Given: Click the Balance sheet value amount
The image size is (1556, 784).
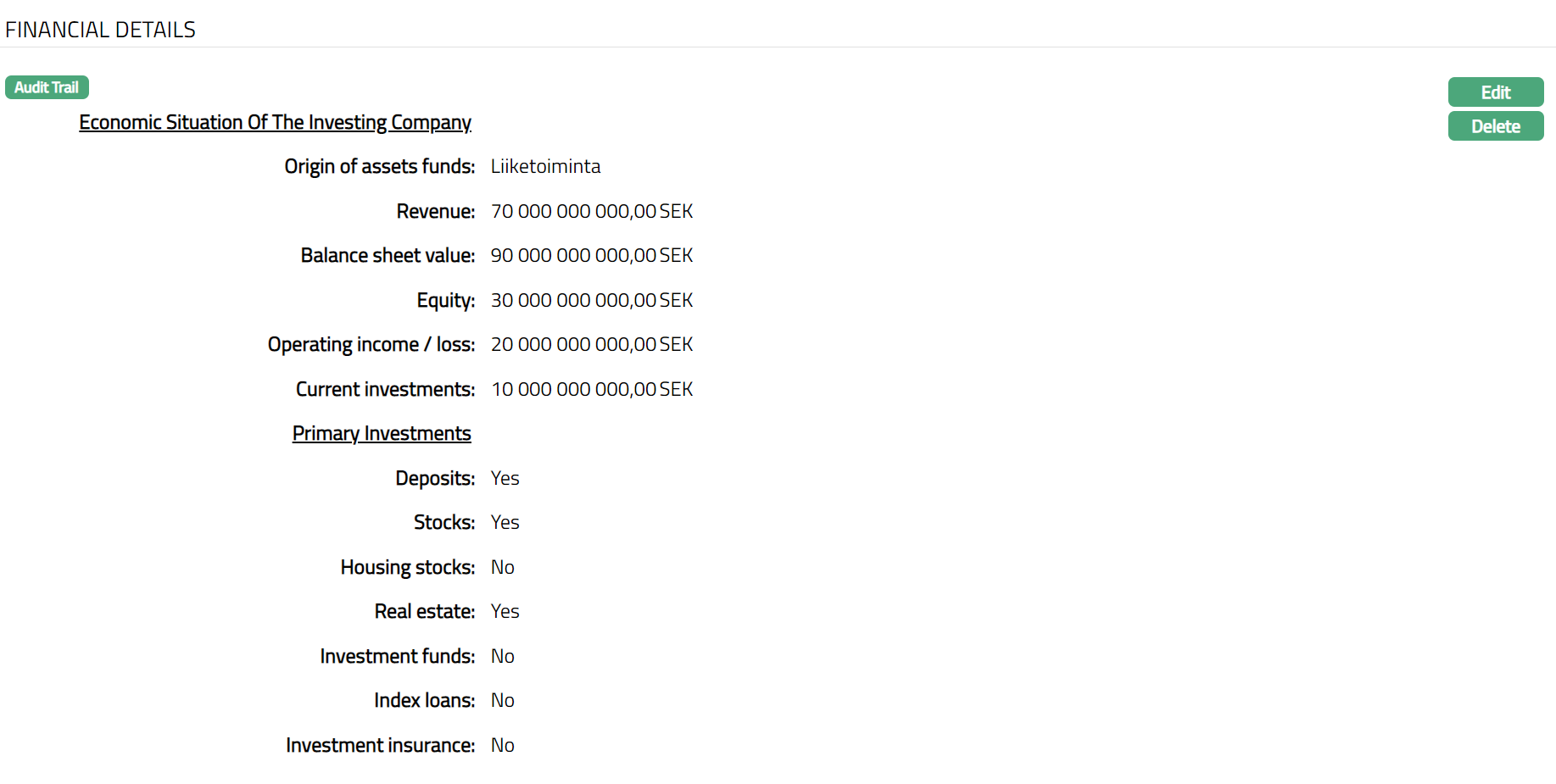Looking at the screenshot, I should tap(591, 256).
